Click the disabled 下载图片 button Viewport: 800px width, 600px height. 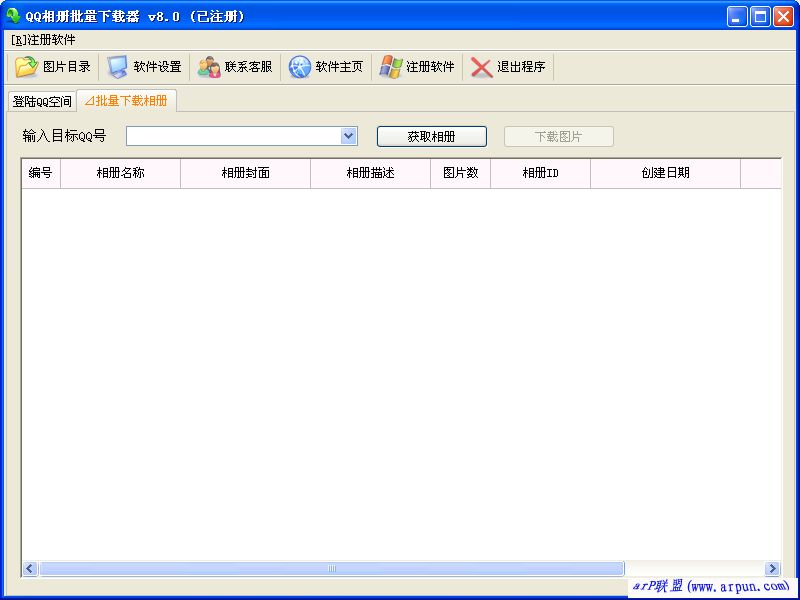tap(559, 136)
